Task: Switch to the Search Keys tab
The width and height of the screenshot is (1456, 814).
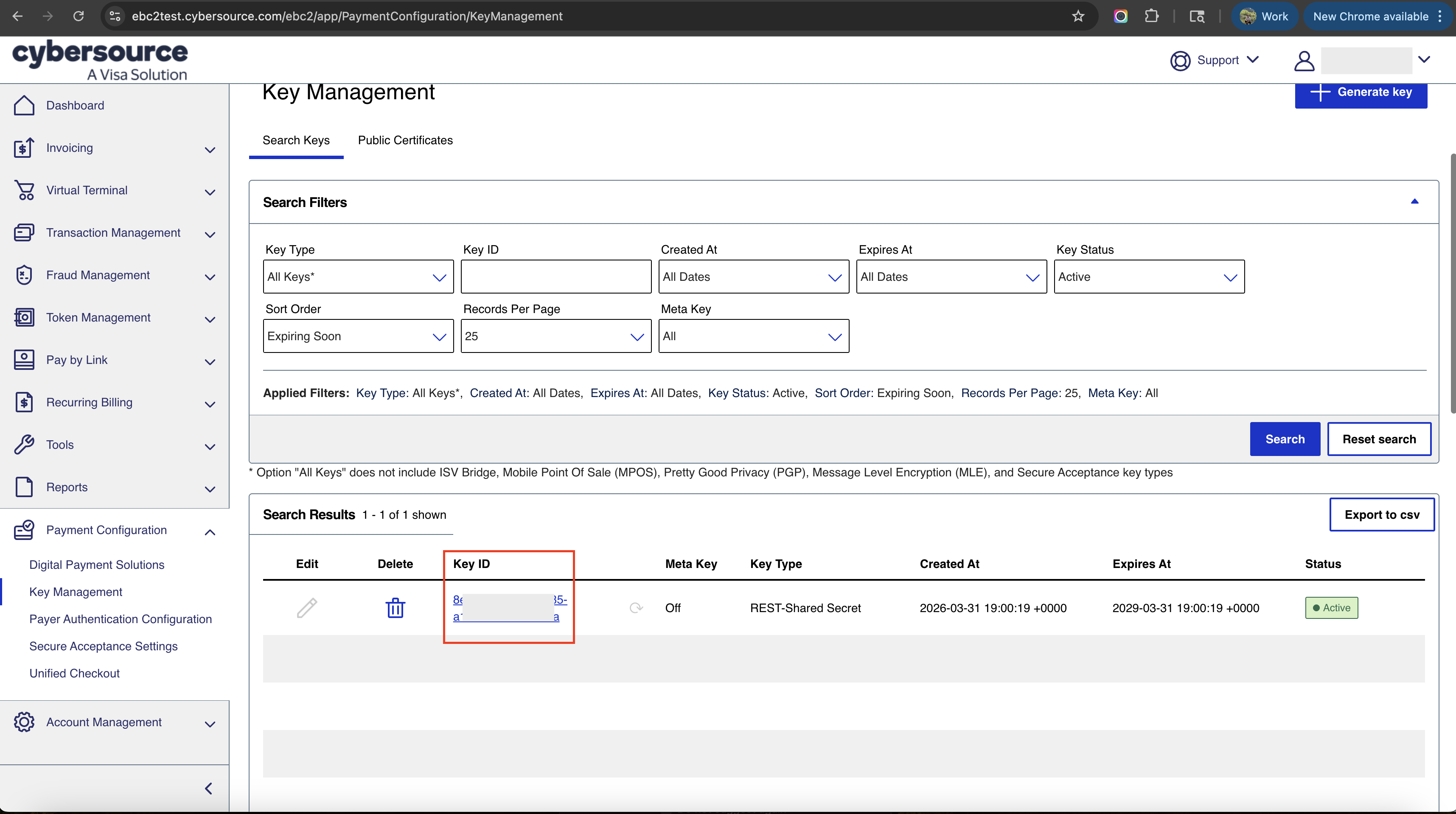Action: coord(296,140)
